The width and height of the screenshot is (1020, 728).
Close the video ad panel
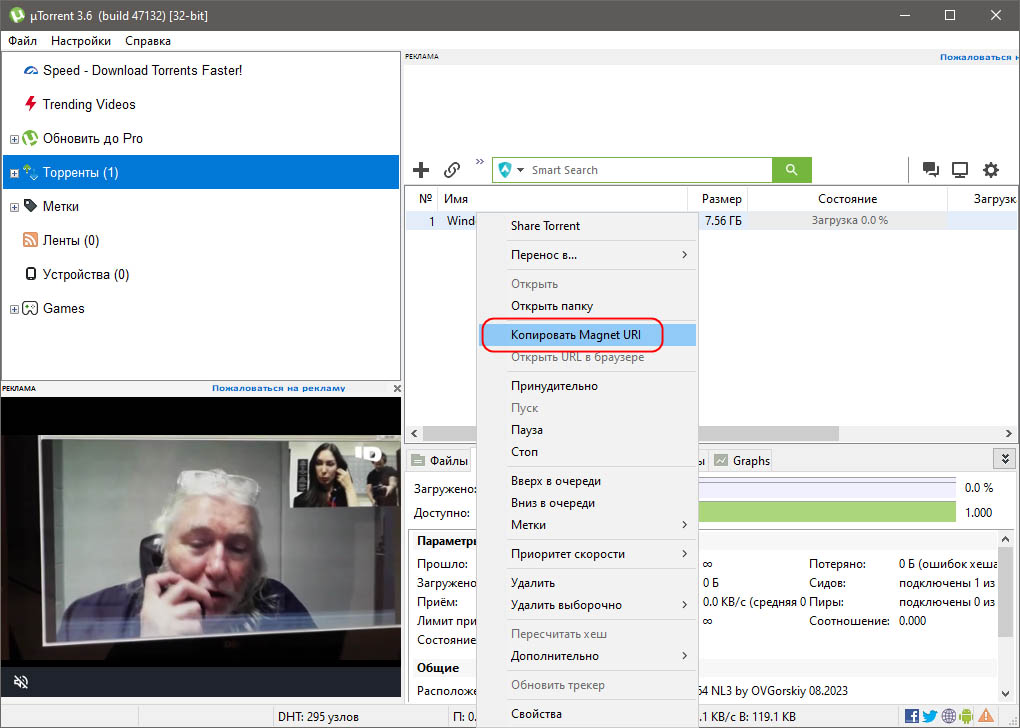tap(397, 388)
